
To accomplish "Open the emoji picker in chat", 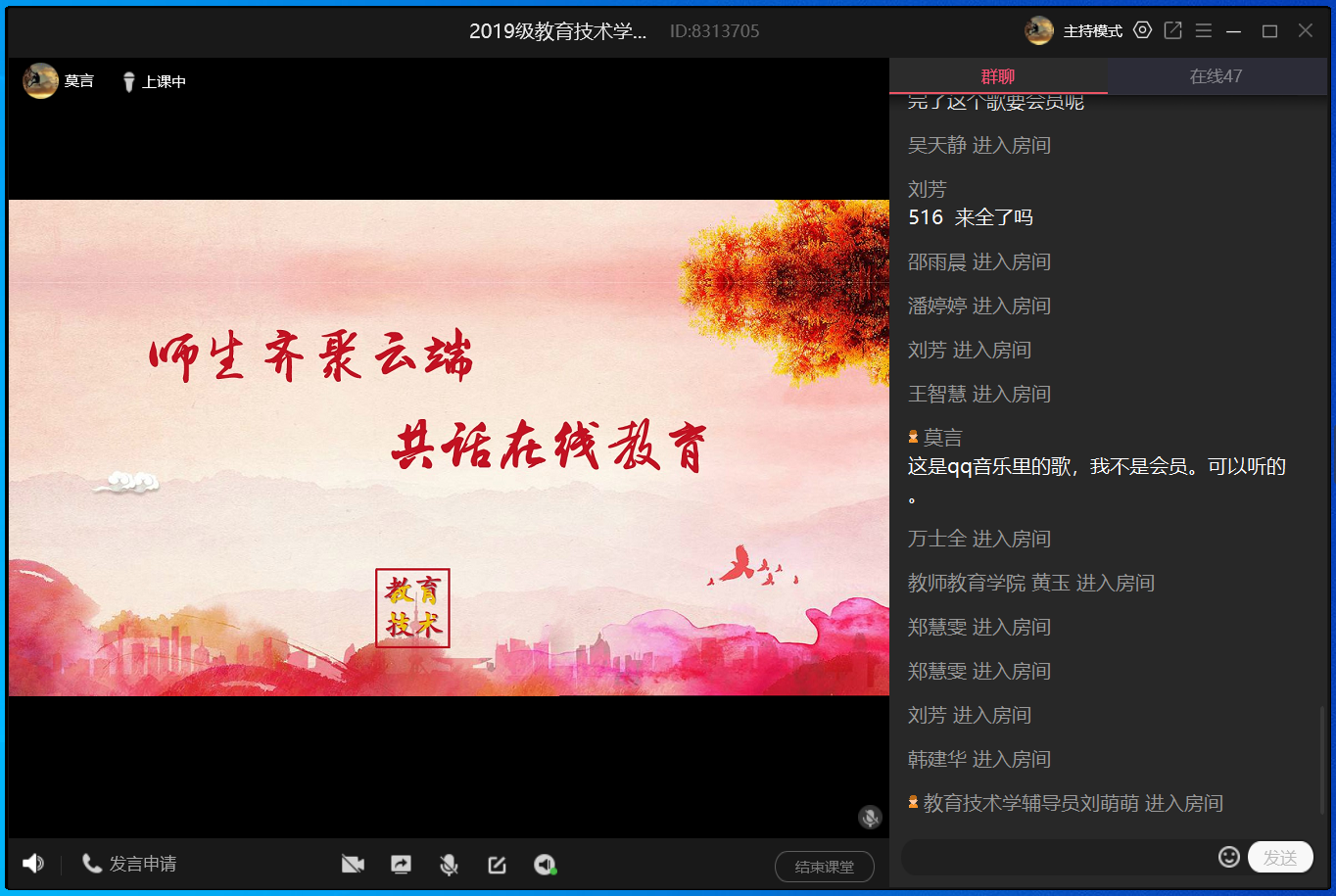I will click(x=1228, y=858).
